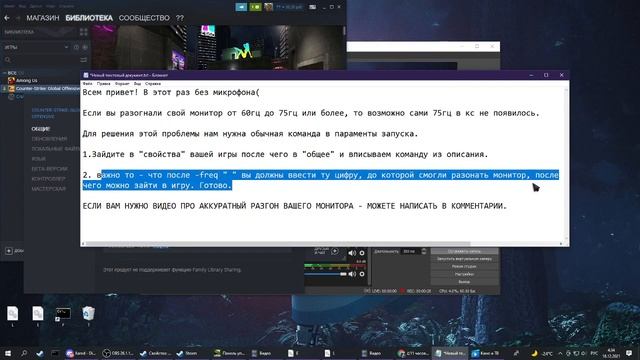The image size is (640, 360).
Task: Open the СООБЩЕСТВО tab in Steam
Action: (x=144, y=18)
